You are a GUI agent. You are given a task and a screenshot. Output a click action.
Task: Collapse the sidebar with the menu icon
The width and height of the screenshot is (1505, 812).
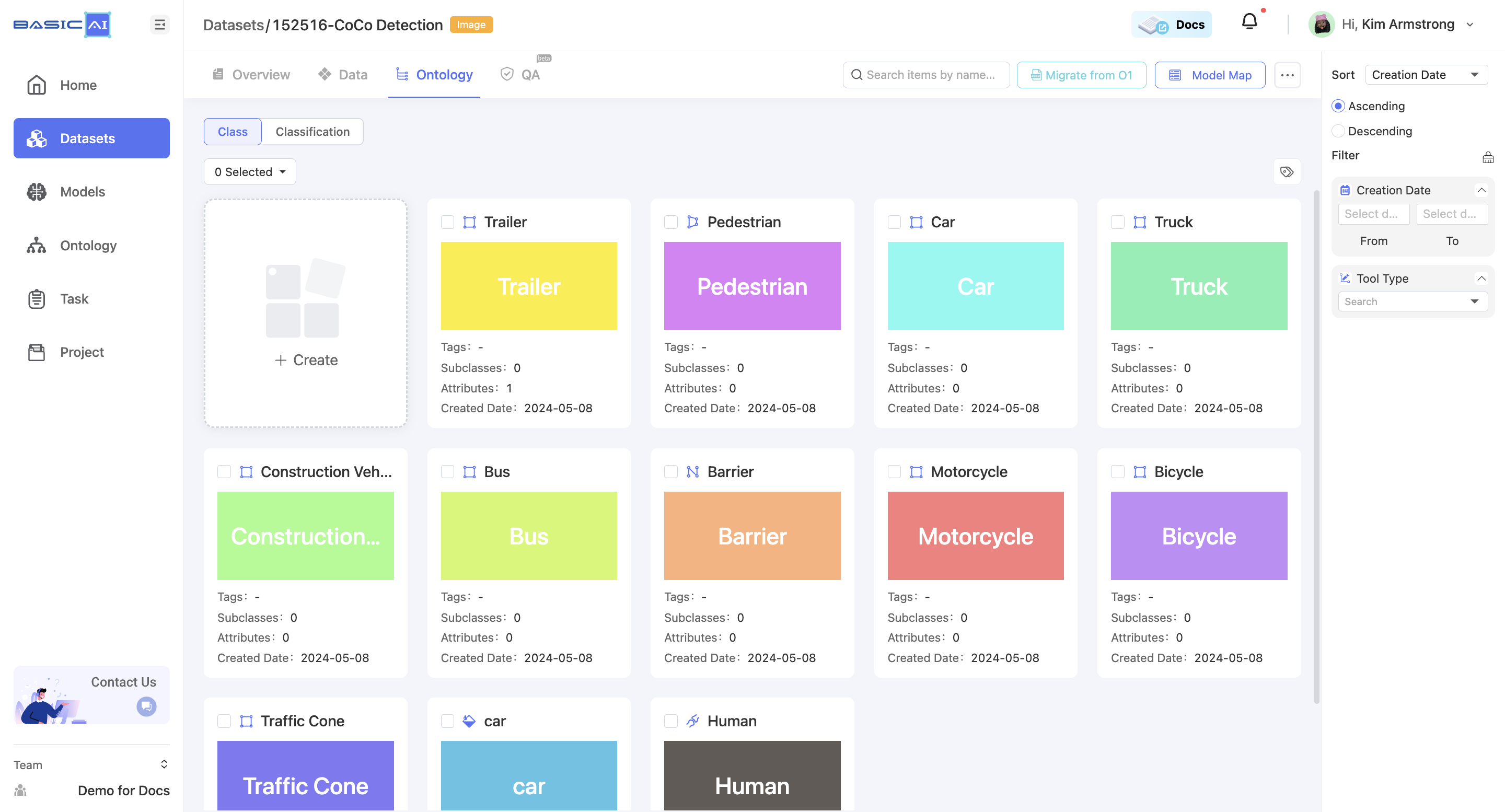pos(159,25)
